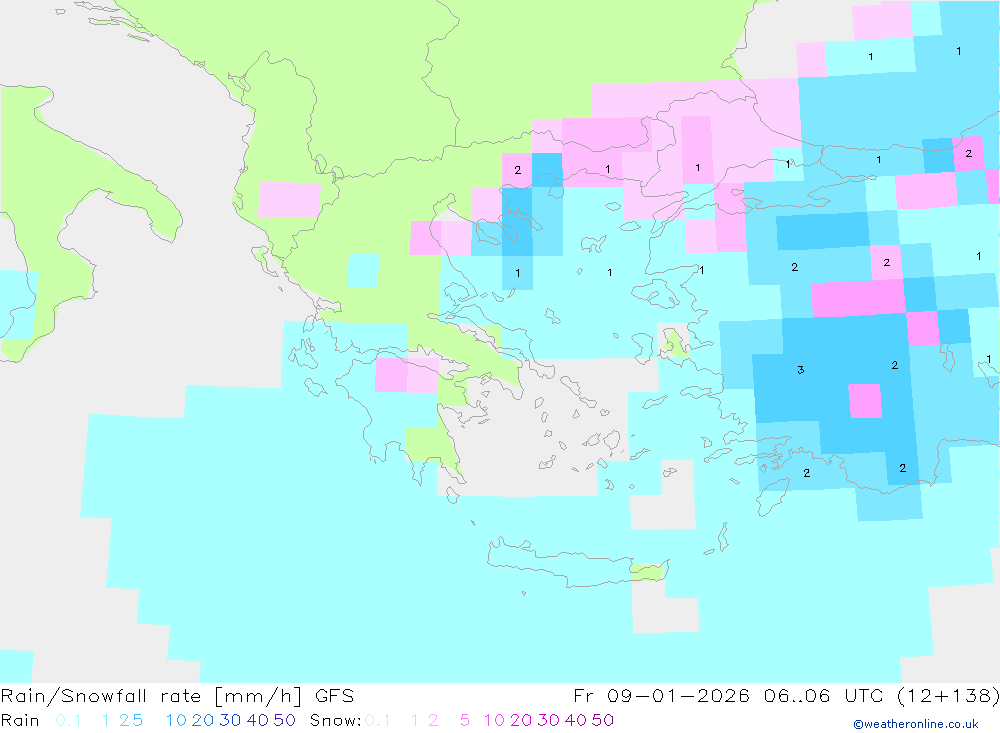Screen dimensions: 1000x733
Task: Click the 'Rain' legend label
Action: pyautogui.click(x=20, y=720)
